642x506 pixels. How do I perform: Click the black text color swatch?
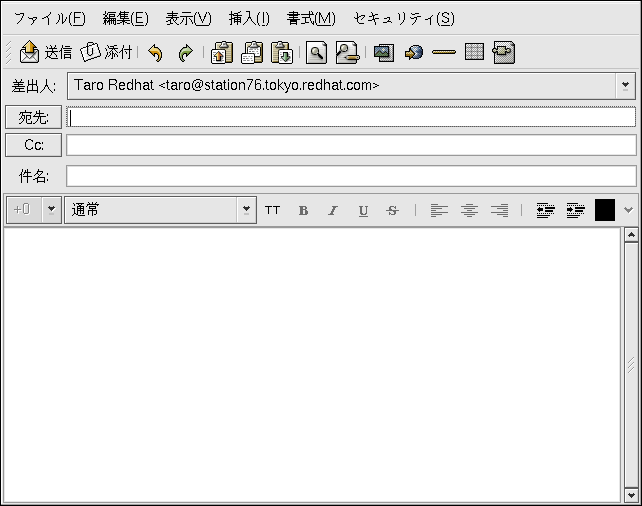605,210
